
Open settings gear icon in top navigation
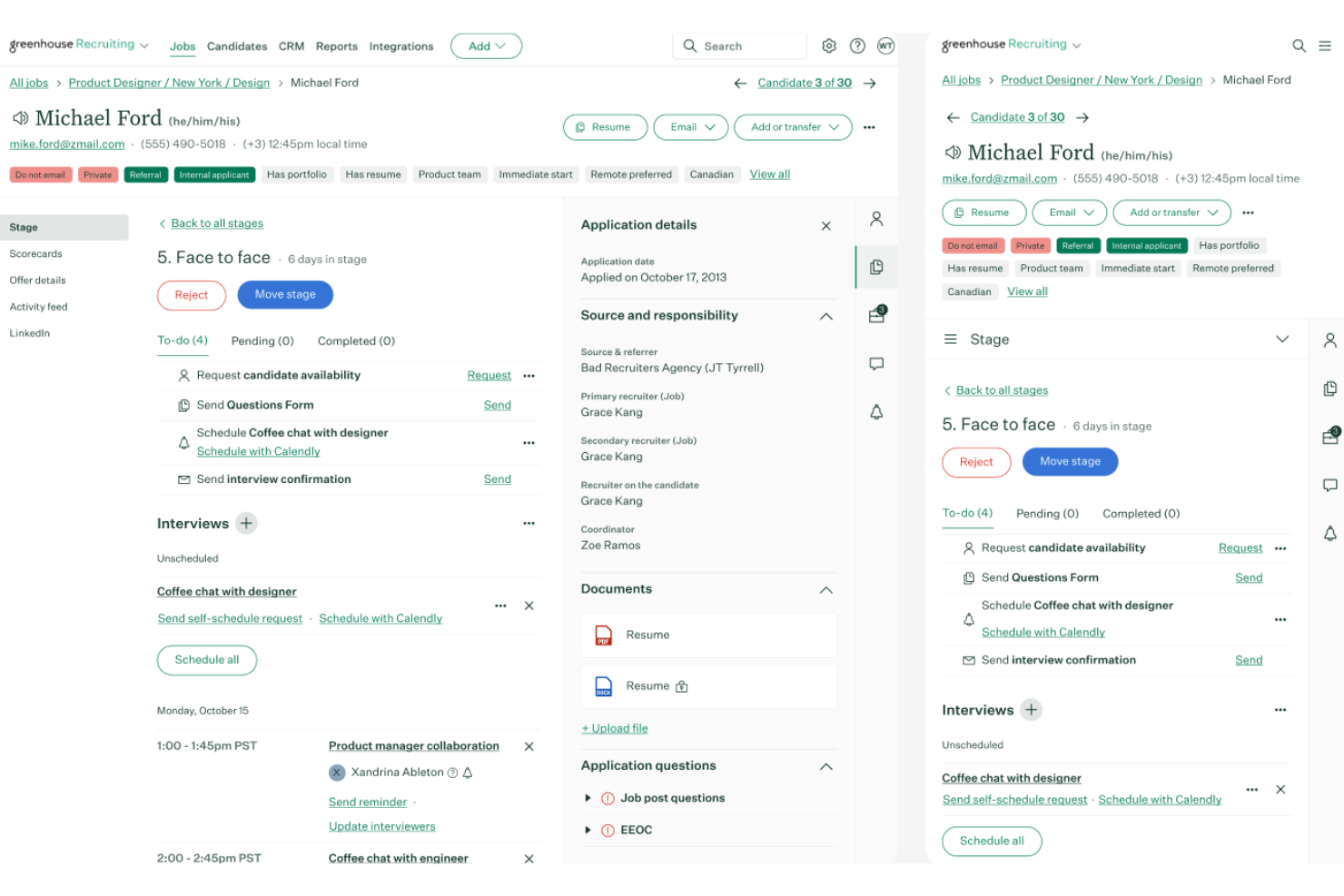pyautogui.click(x=828, y=46)
